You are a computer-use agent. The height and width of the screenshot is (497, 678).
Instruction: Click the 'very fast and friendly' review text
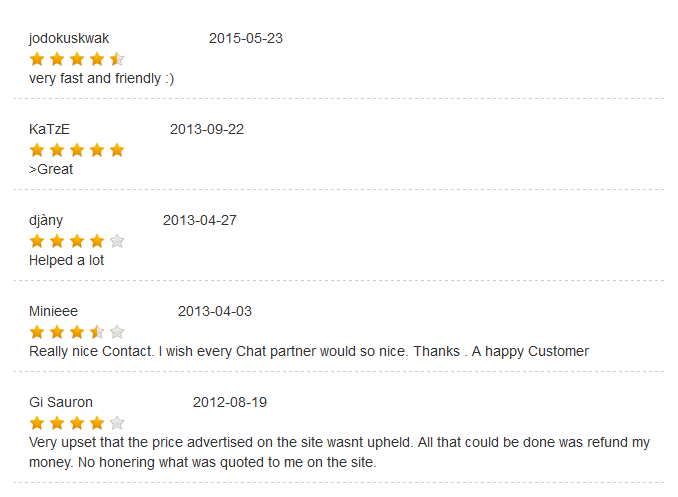pyautogui.click(x=101, y=78)
